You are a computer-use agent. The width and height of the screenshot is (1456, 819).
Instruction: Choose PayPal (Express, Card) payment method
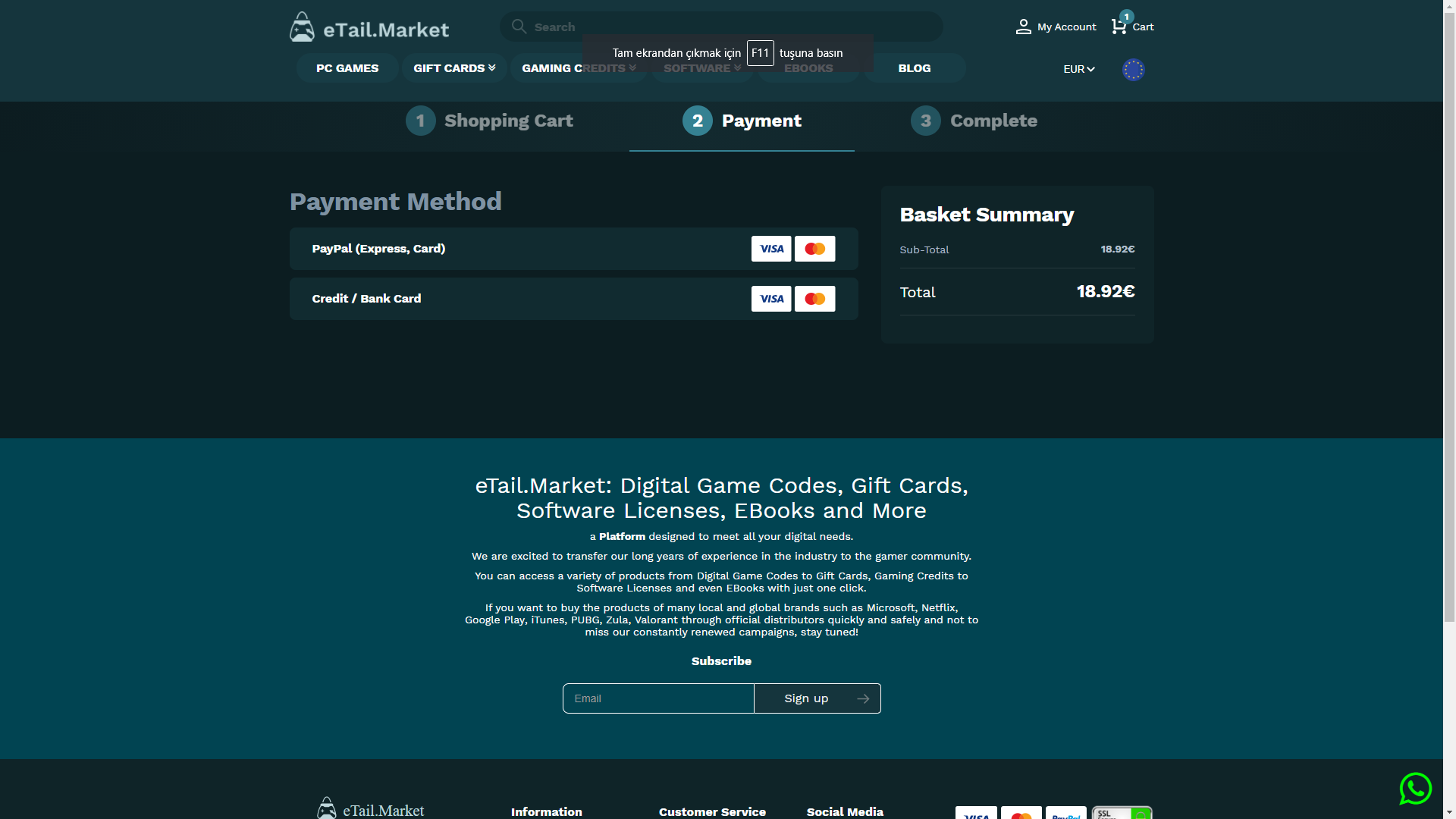[574, 249]
